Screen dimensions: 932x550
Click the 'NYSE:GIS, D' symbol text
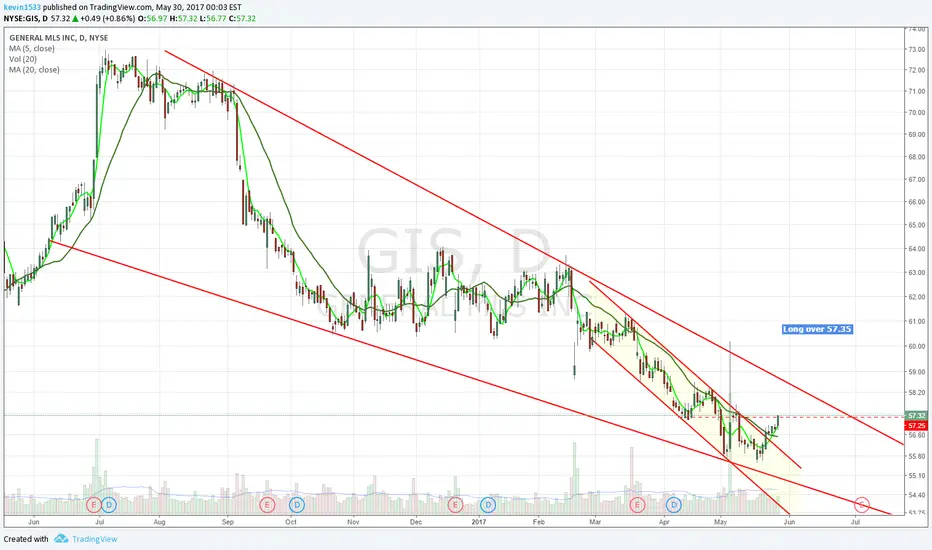pyautogui.click(x=26, y=18)
